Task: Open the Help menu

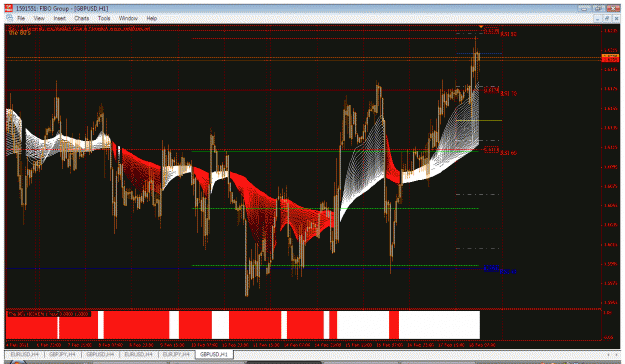Action: [151, 18]
